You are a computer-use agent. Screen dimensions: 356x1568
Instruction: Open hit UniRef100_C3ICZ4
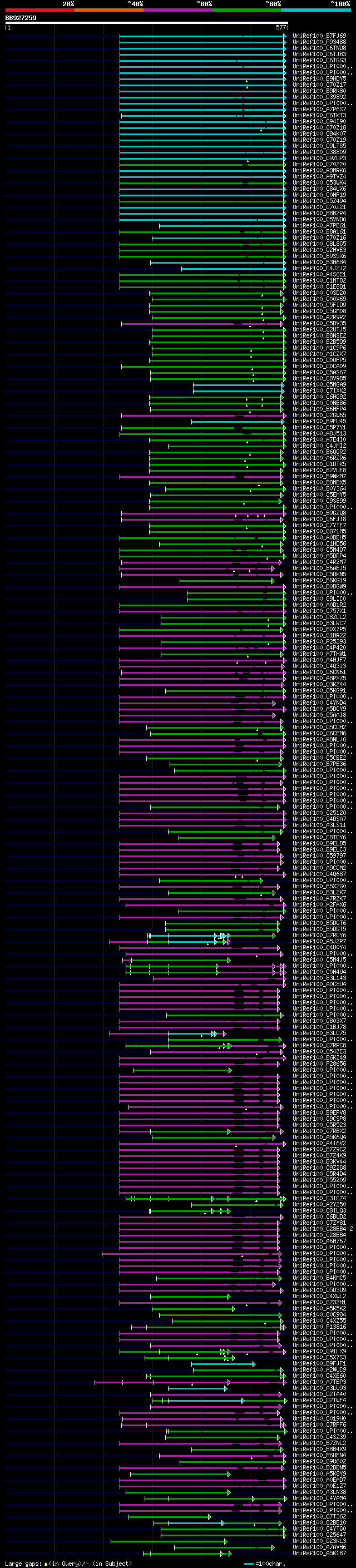(x=319, y=1198)
